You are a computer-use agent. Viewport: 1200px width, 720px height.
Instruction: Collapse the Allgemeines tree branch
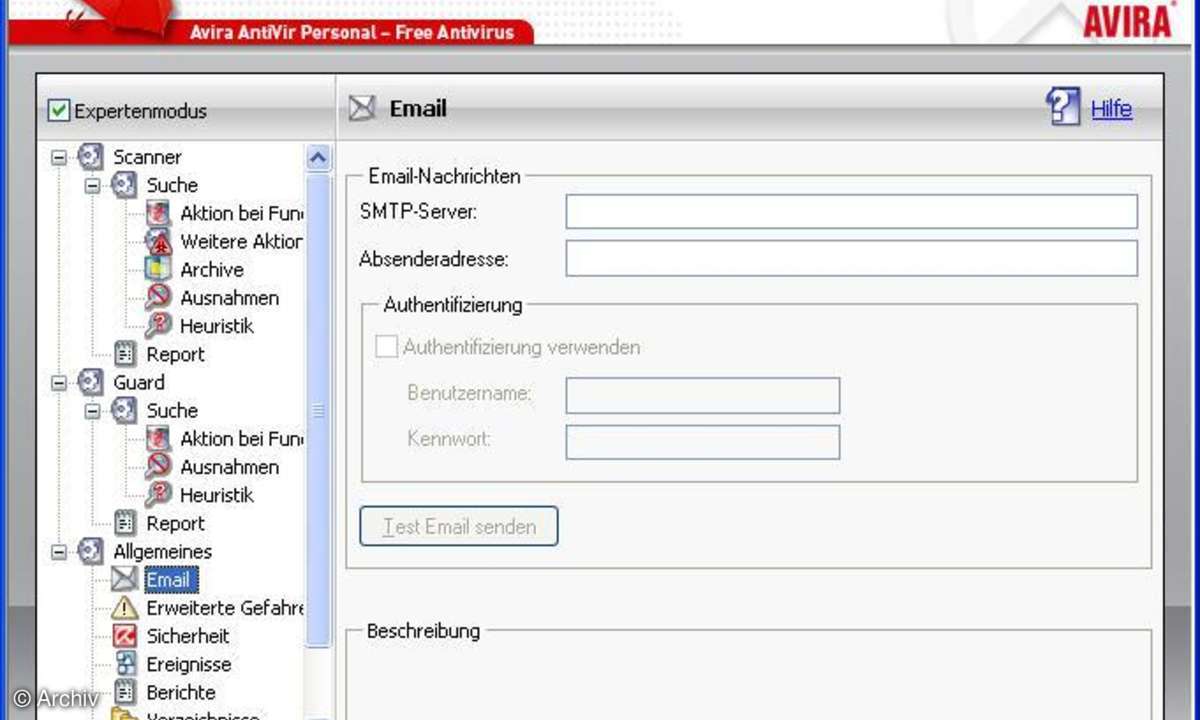[x=58, y=551]
